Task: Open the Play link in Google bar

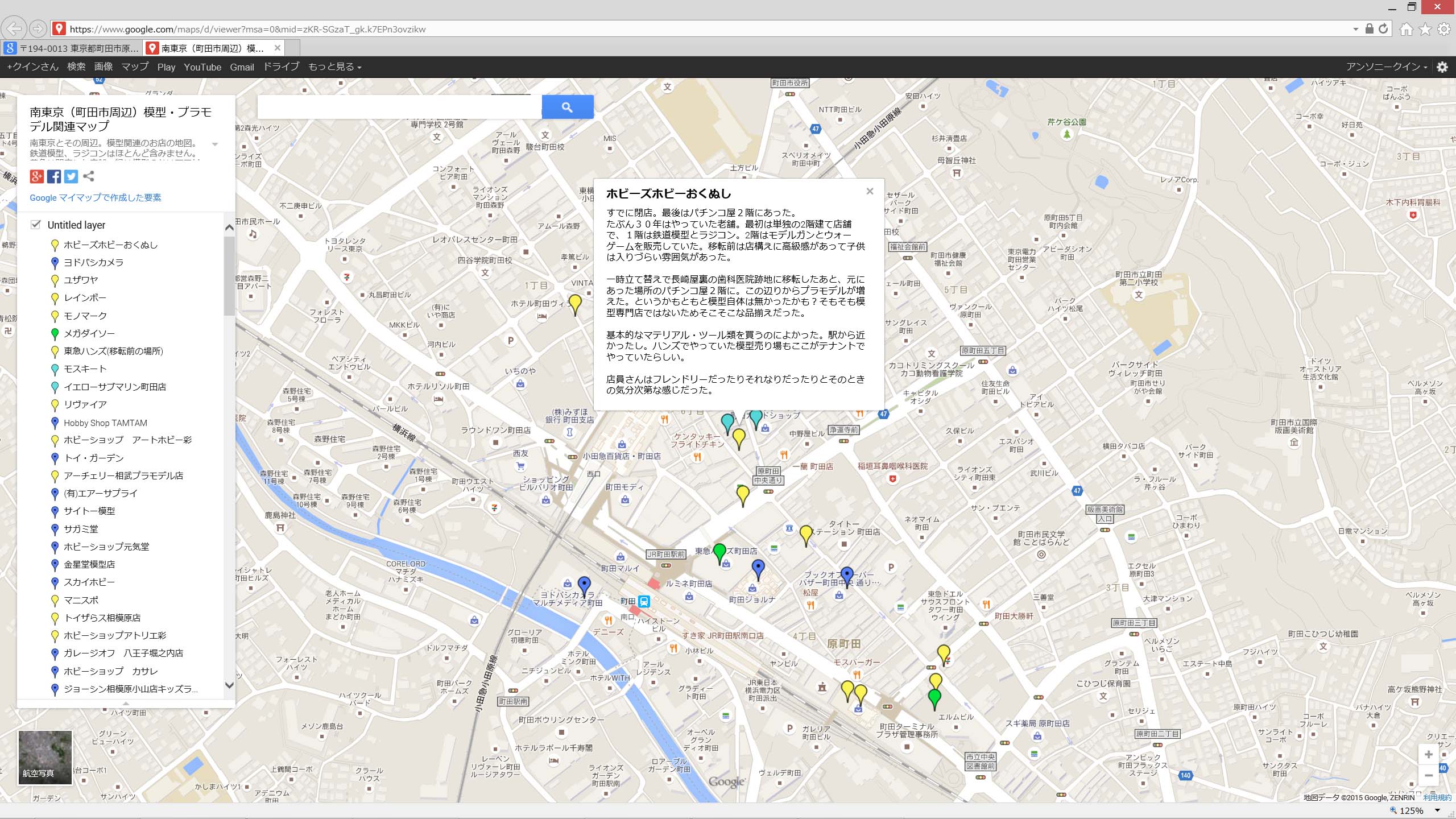Action: [166, 67]
